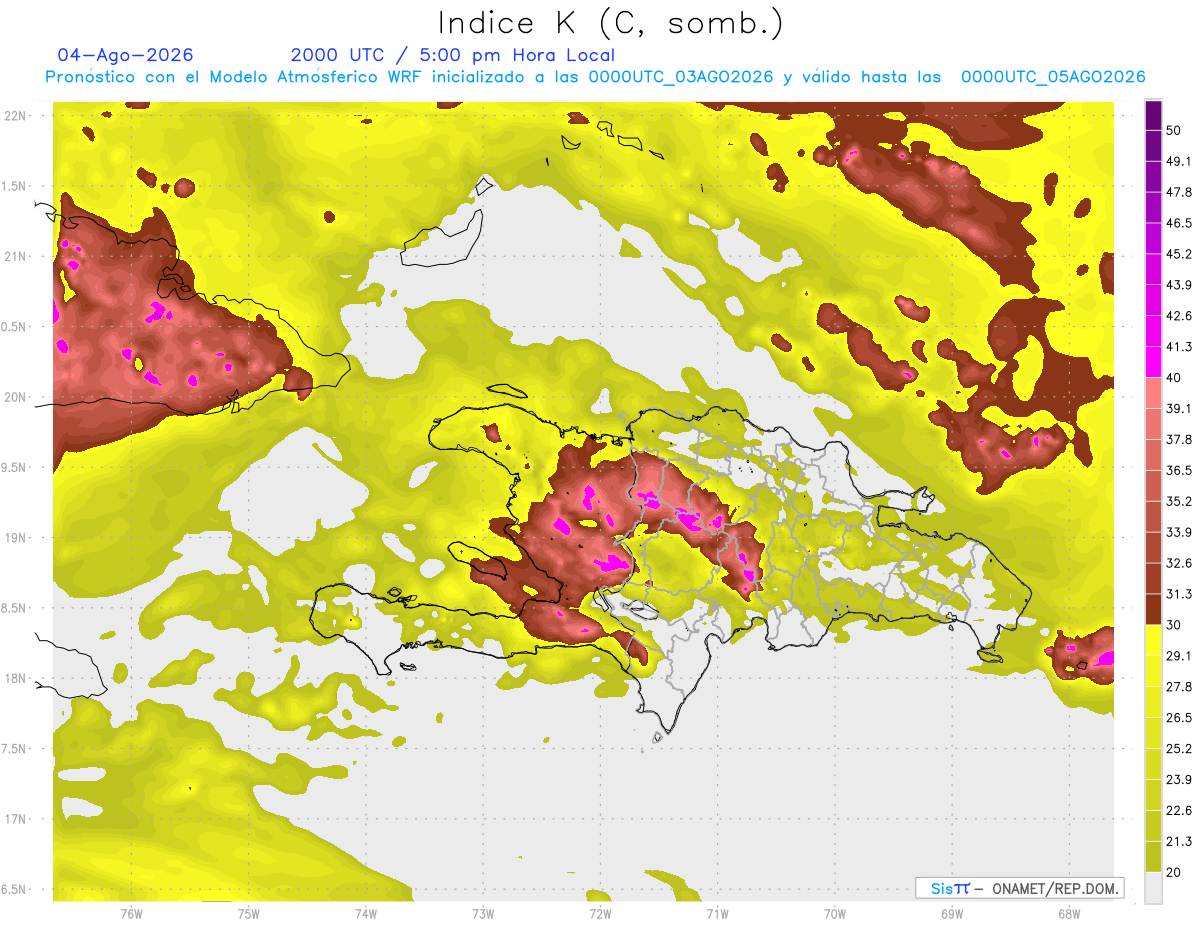Click the longitude axis label '71W'

pyautogui.click(x=717, y=913)
